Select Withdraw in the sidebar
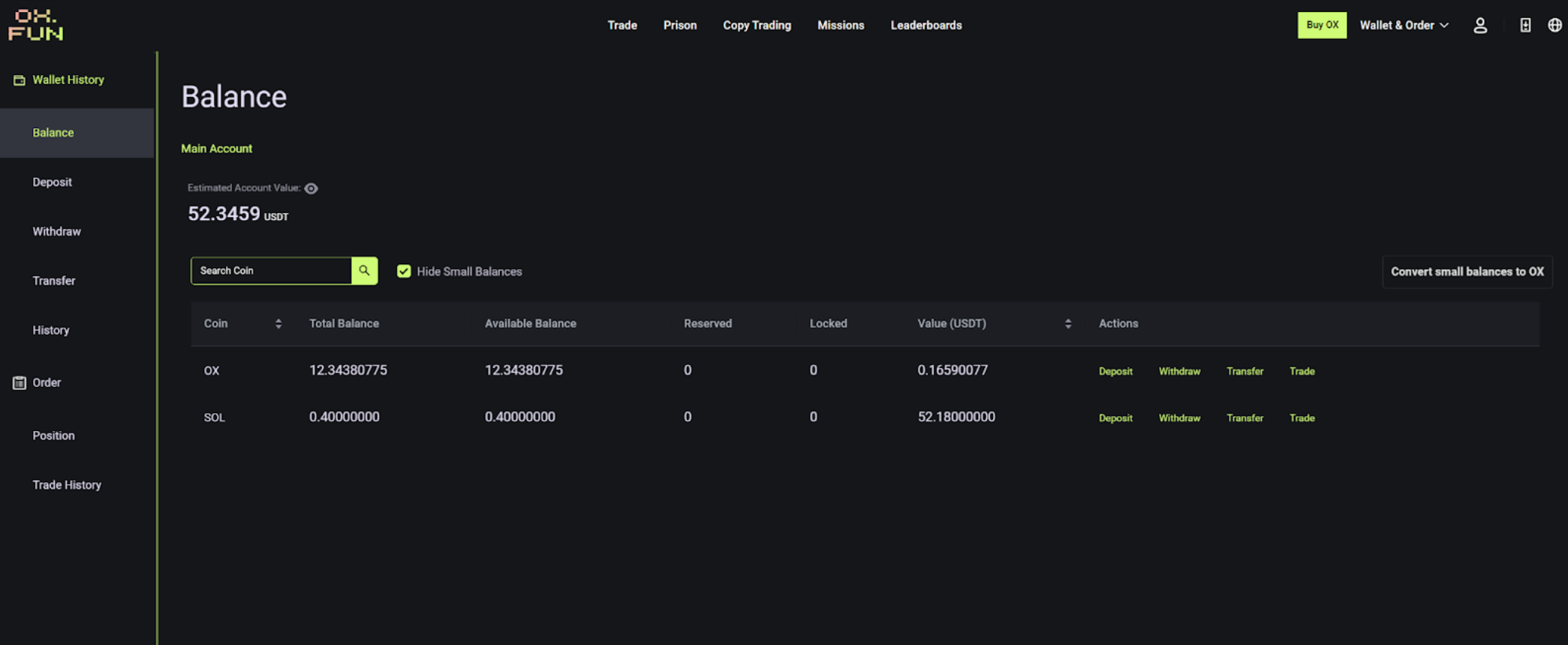 (x=57, y=232)
